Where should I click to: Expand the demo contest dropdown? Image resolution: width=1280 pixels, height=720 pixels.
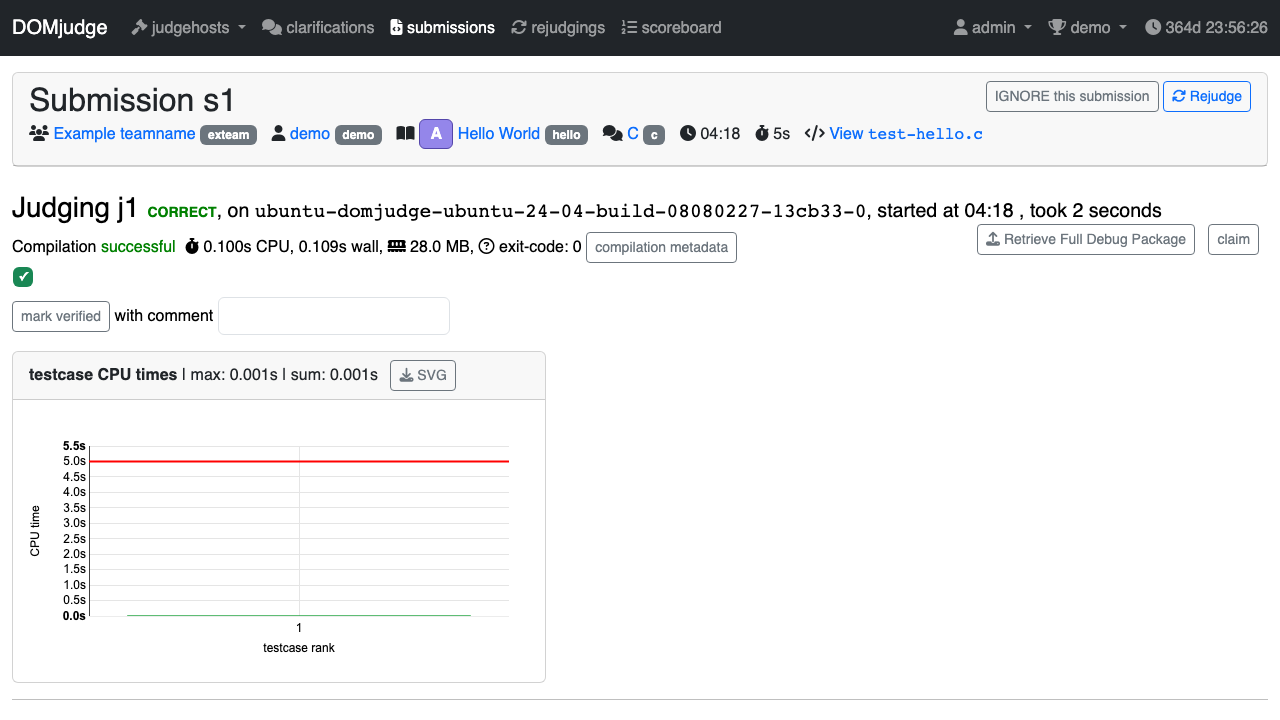(1087, 27)
